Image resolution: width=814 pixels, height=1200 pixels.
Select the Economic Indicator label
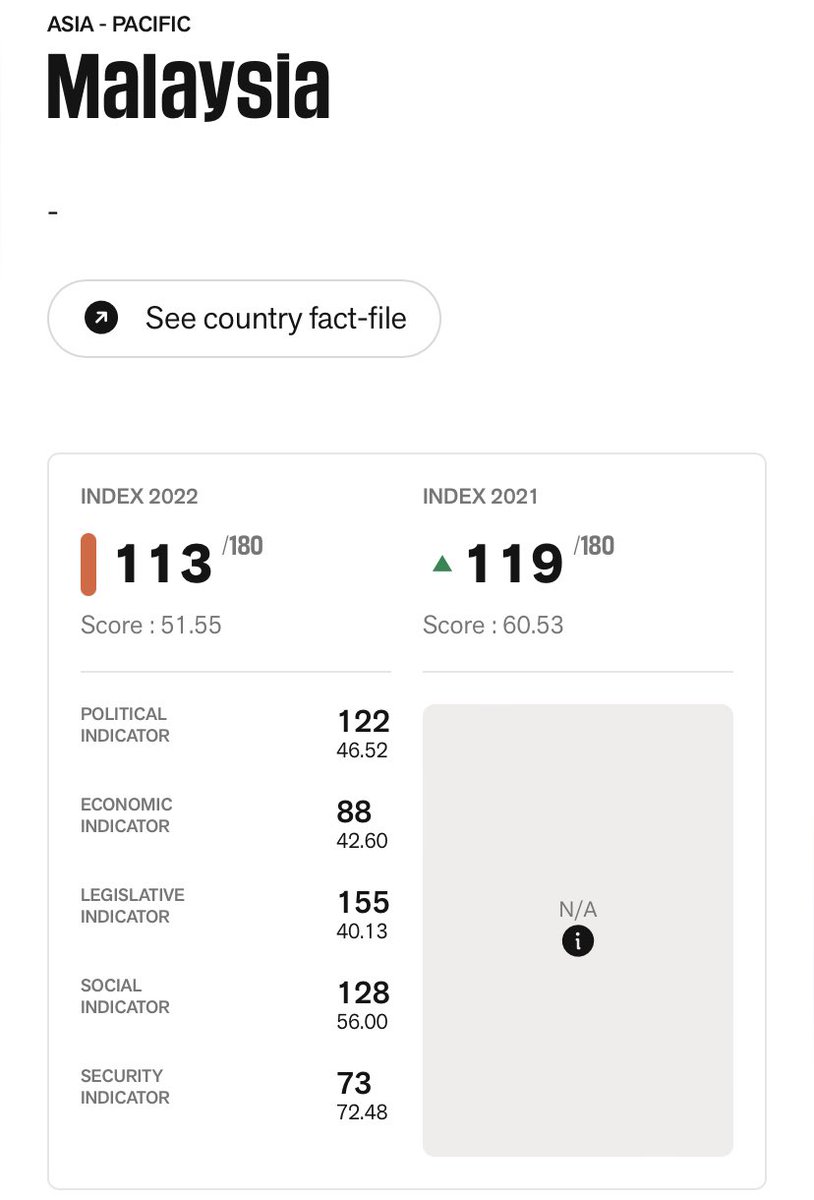point(127,815)
